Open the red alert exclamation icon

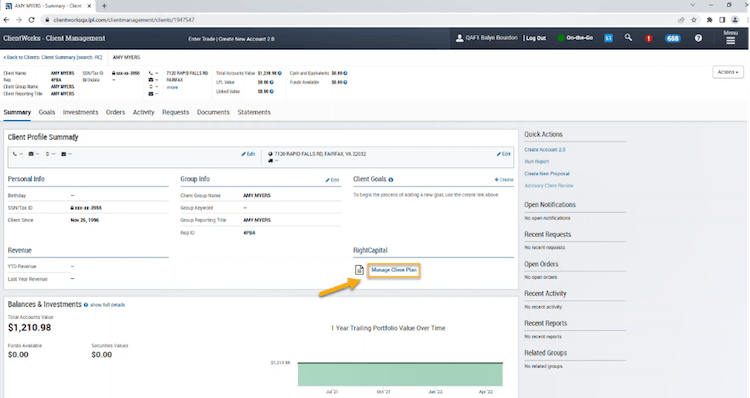click(x=649, y=38)
